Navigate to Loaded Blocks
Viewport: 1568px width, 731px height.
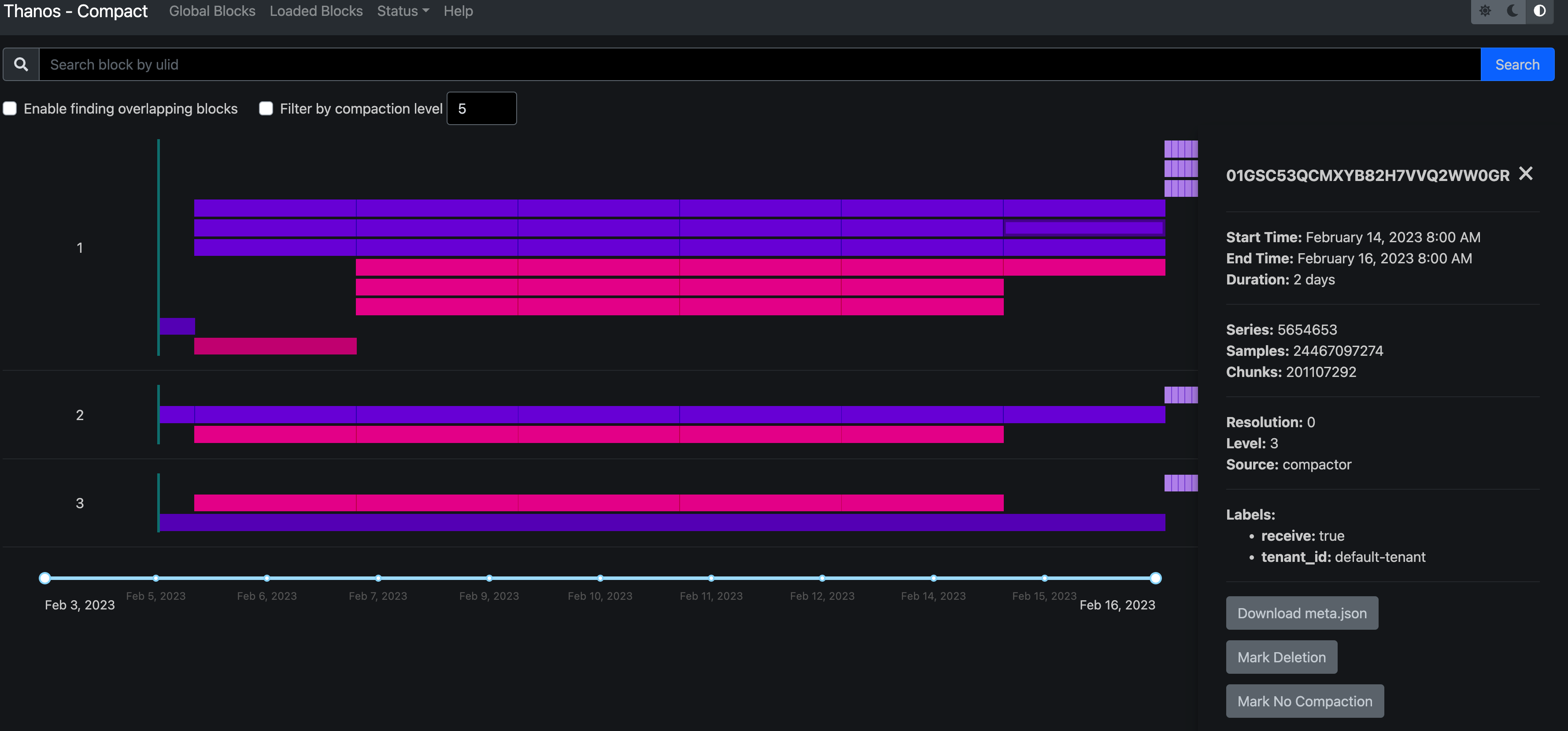pyautogui.click(x=316, y=11)
